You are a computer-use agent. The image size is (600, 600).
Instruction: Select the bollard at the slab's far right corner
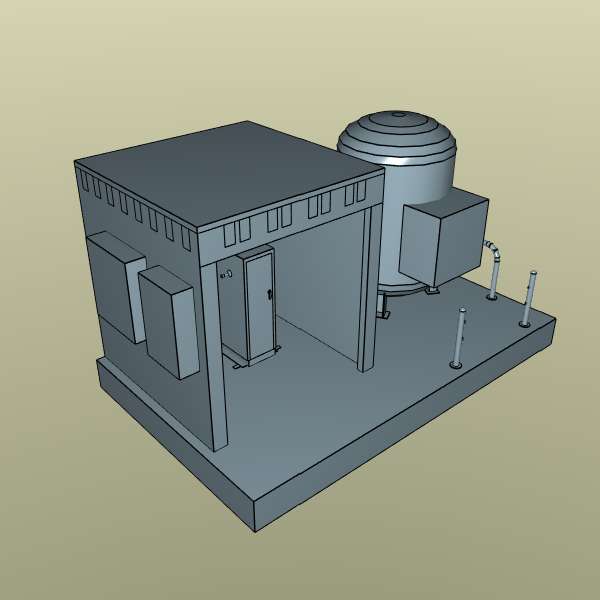click(x=528, y=298)
